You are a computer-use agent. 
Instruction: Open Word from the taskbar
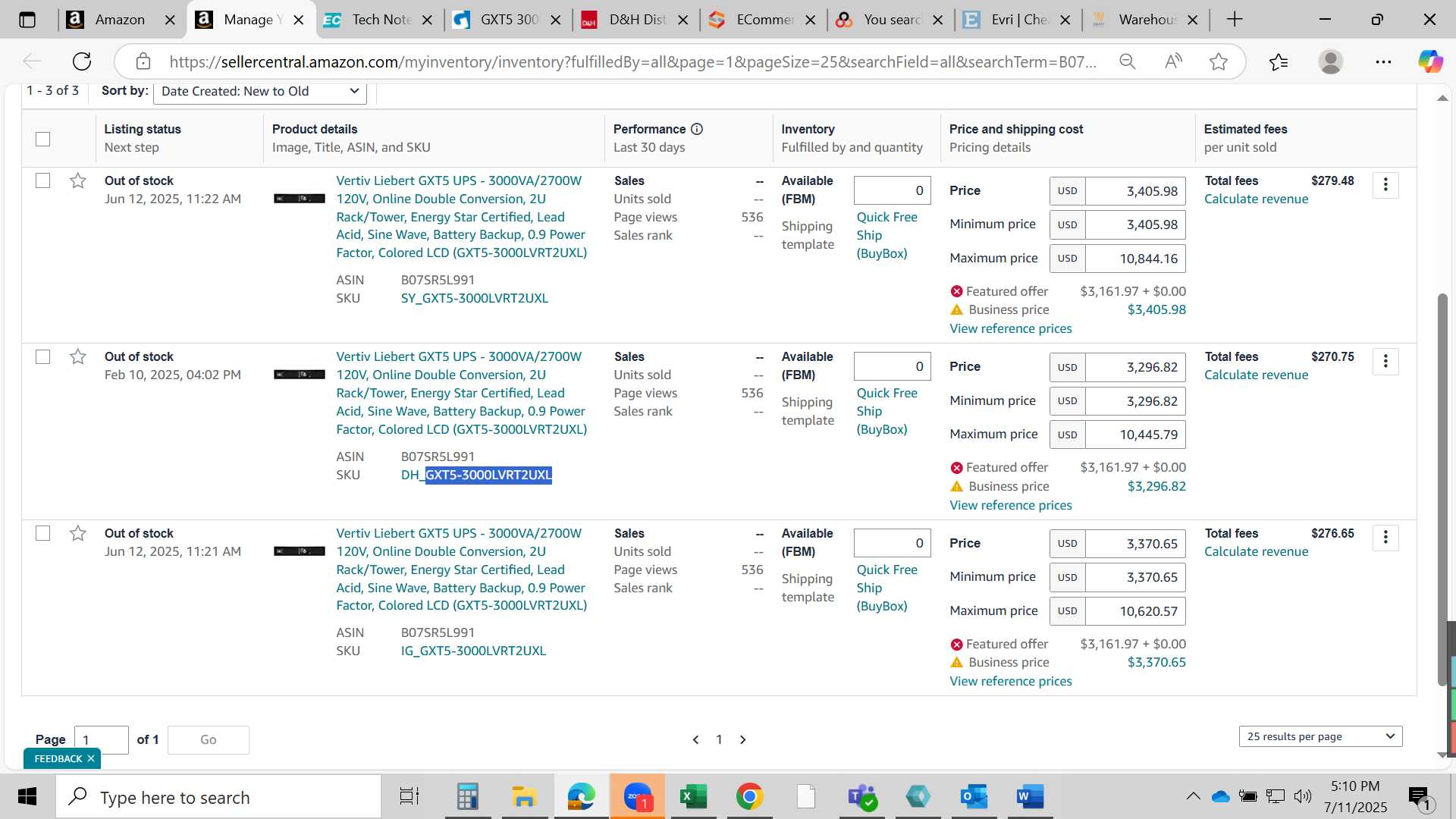[1030, 796]
